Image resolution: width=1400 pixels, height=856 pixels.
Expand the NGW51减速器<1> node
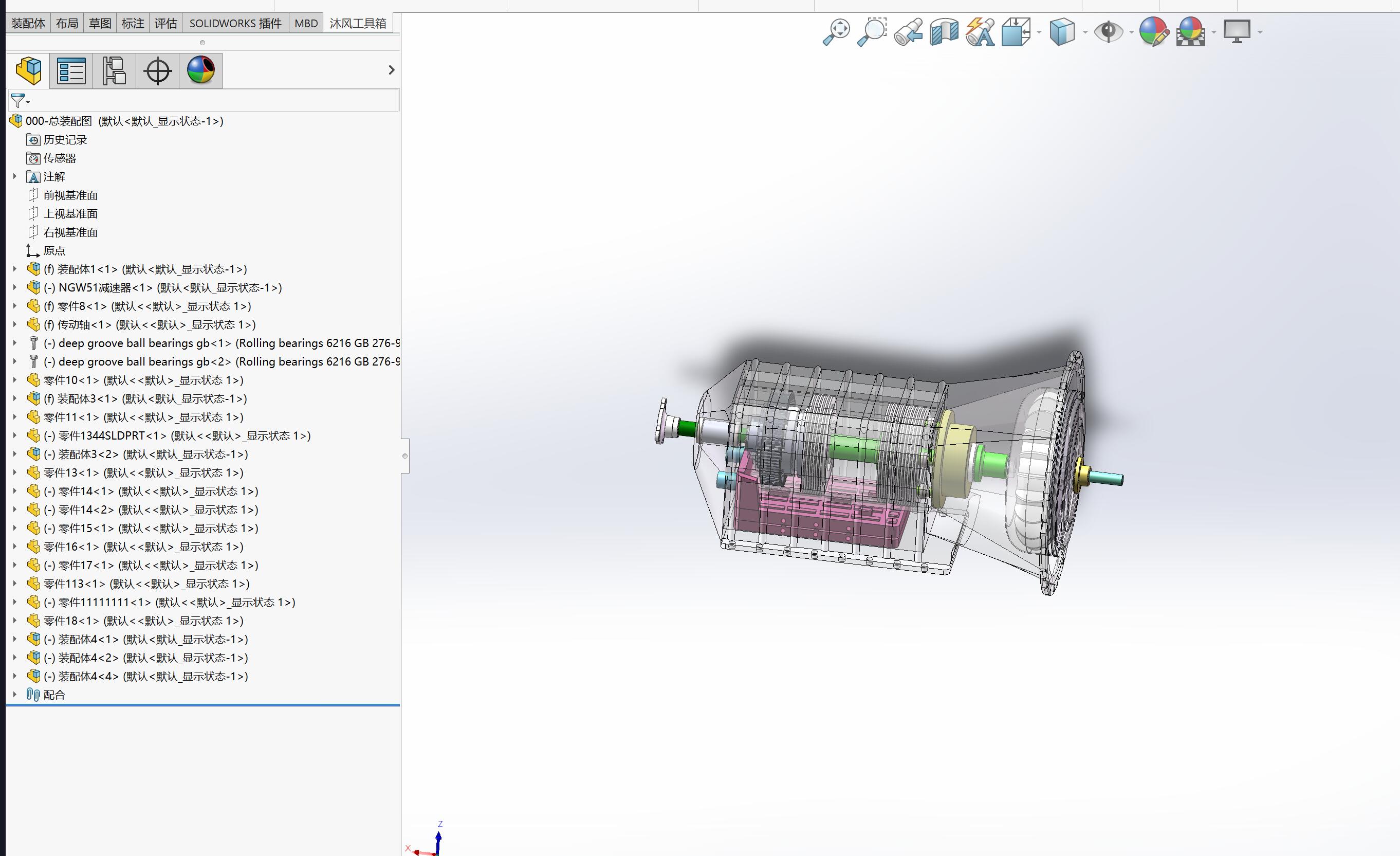(15, 287)
